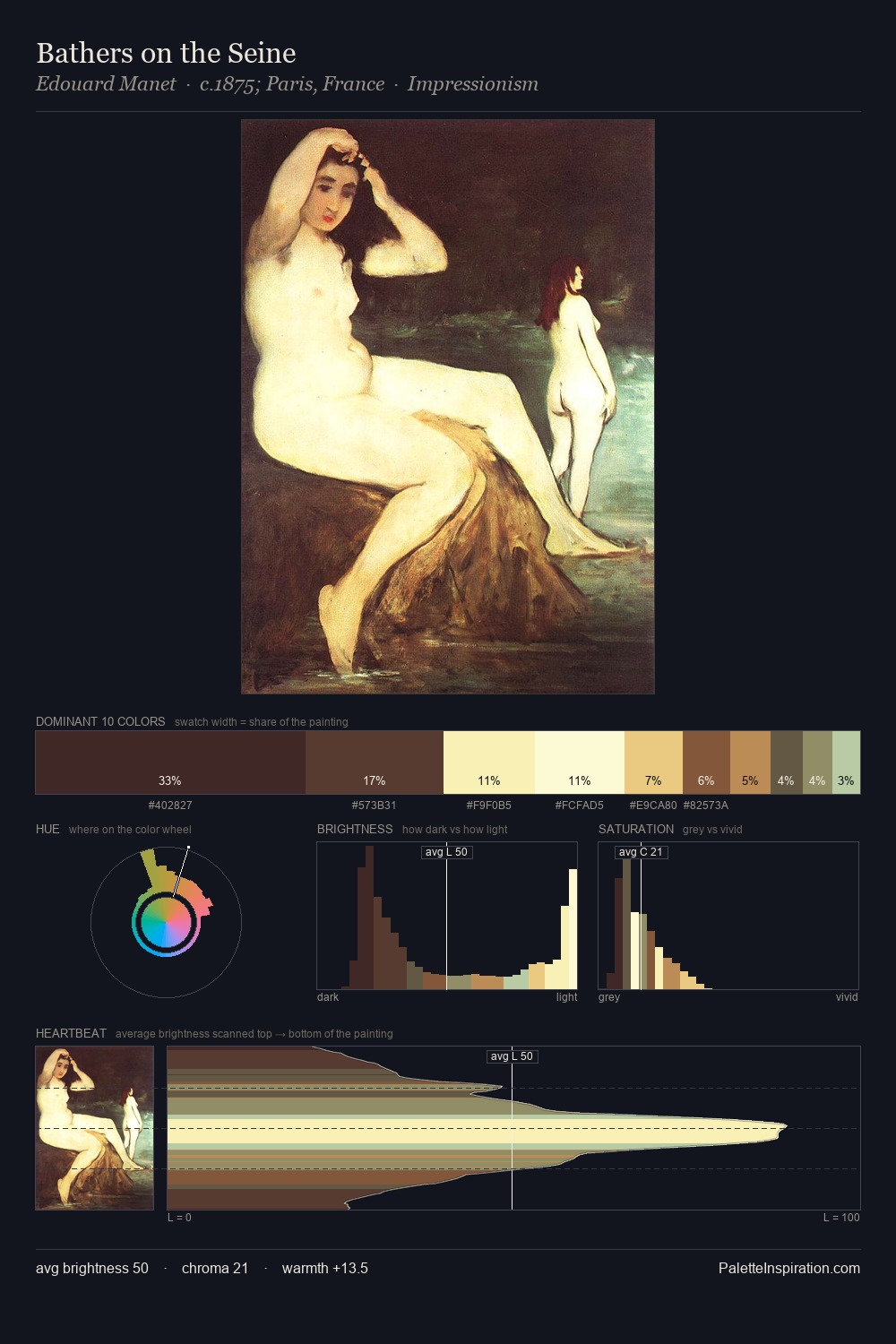Image resolution: width=896 pixels, height=1344 pixels.
Task: Click 'swatch width = share of the painting'
Action: coord(262,722)
